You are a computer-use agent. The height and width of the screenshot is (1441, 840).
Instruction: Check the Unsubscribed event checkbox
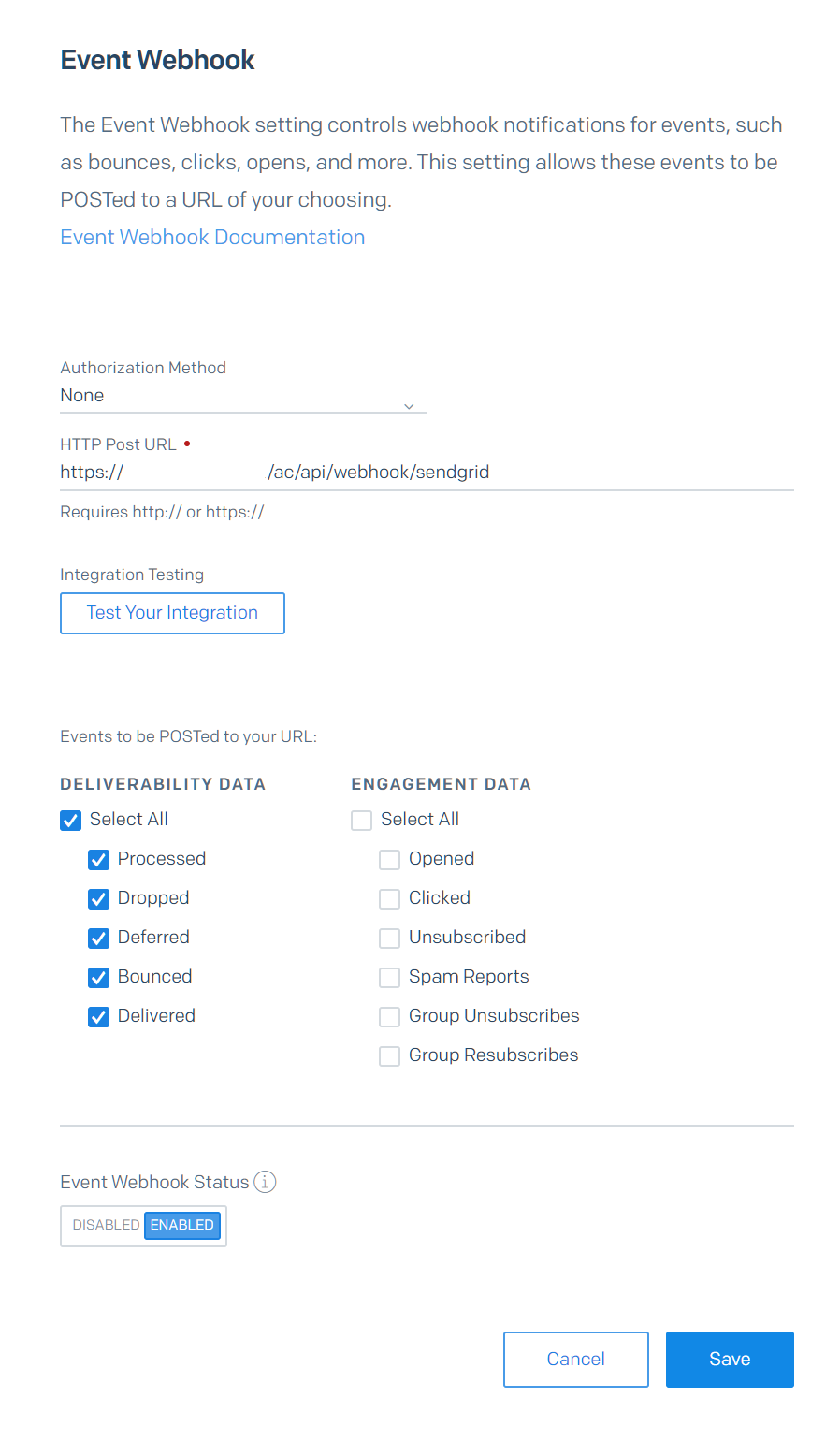pos(389,939)
